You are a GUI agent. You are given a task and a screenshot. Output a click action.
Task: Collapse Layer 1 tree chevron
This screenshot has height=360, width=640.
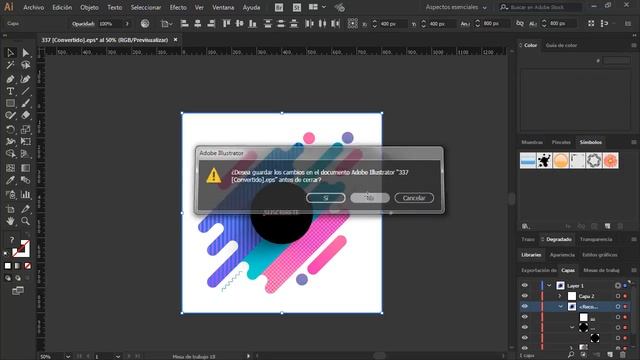click(549, 285)
